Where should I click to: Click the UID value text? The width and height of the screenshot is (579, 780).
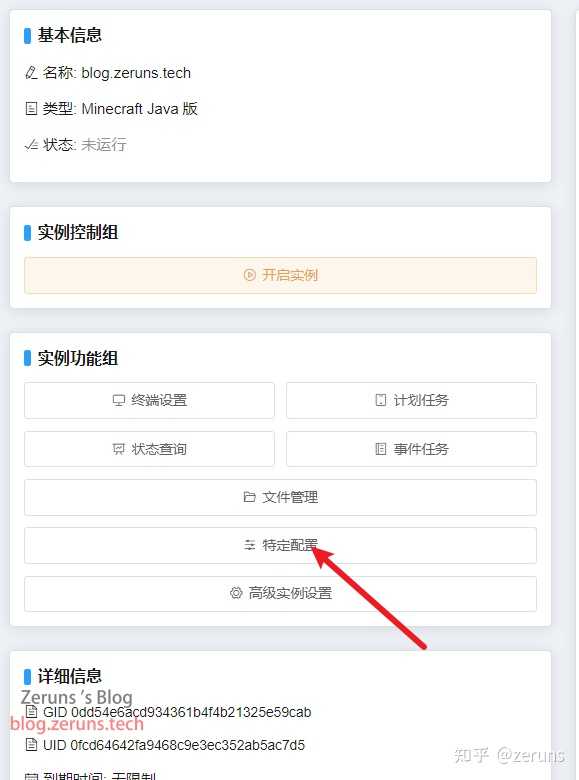point(188,745)
